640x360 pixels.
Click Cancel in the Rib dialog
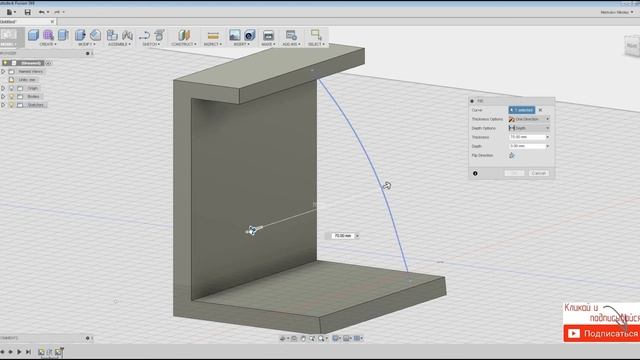[x=539, y=173]
